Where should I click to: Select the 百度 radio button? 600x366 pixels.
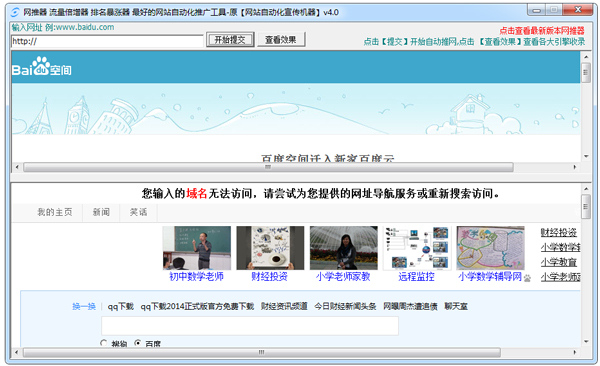(138, 343)
